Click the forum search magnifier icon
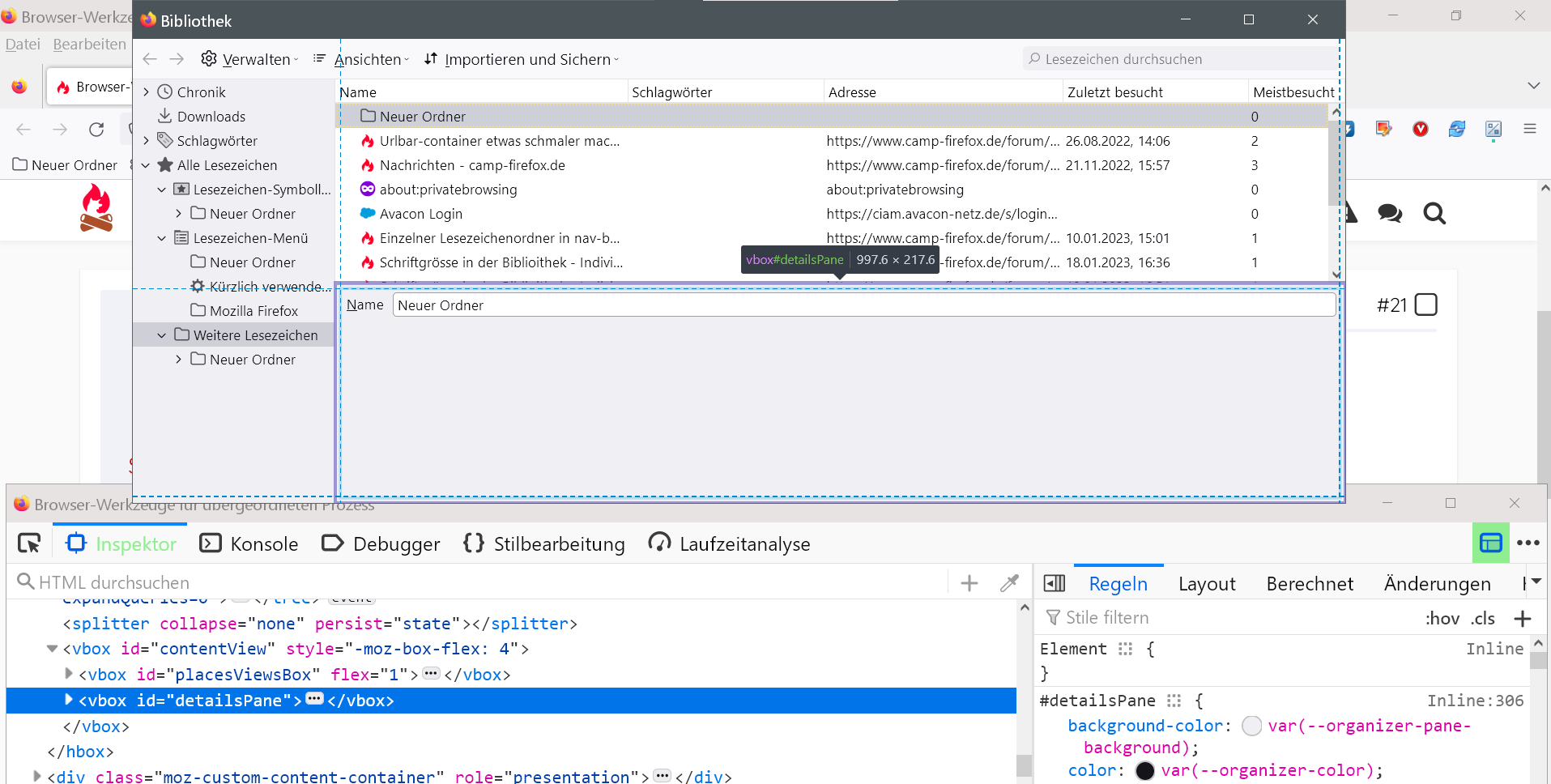The height and width of the screenshot is (784, 1551). click(1434, 214)
